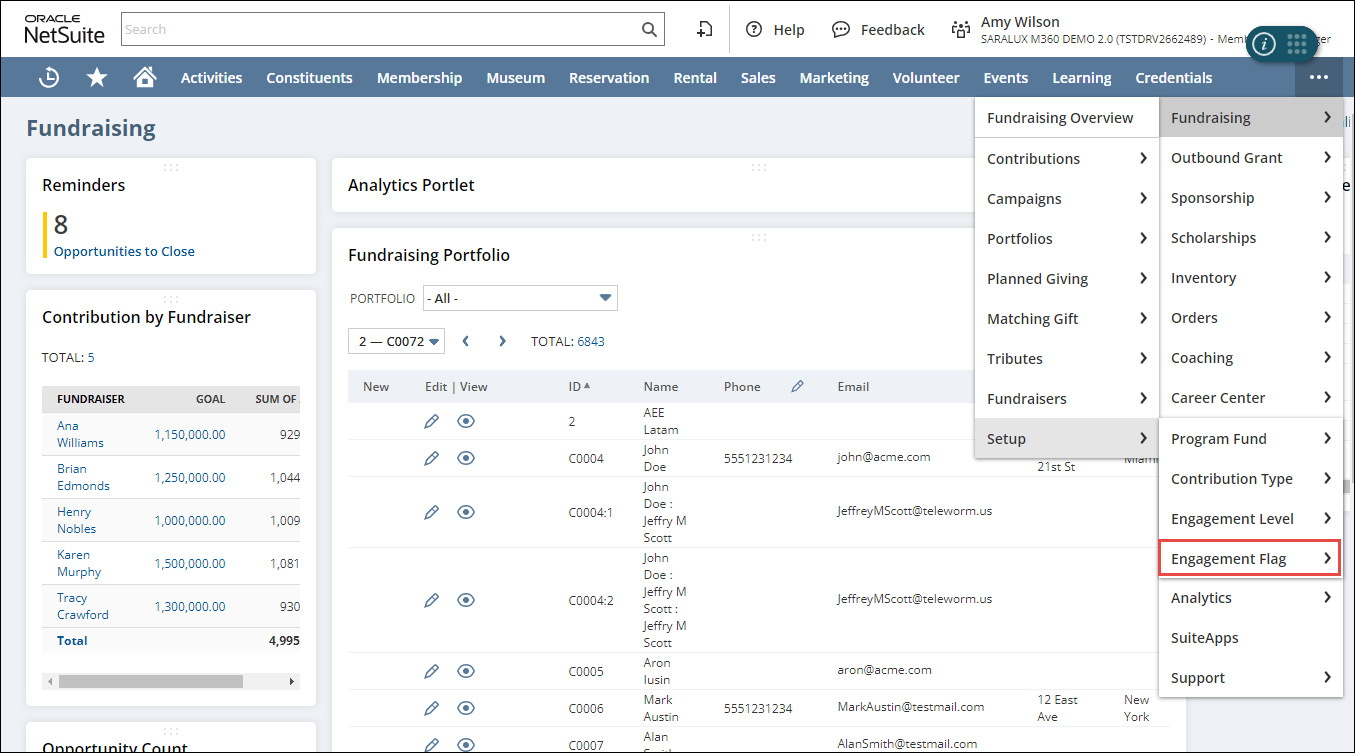Click the search magnifier icon
The height and width of the screenshot is (753, 1355).
[x=649, y=29]
